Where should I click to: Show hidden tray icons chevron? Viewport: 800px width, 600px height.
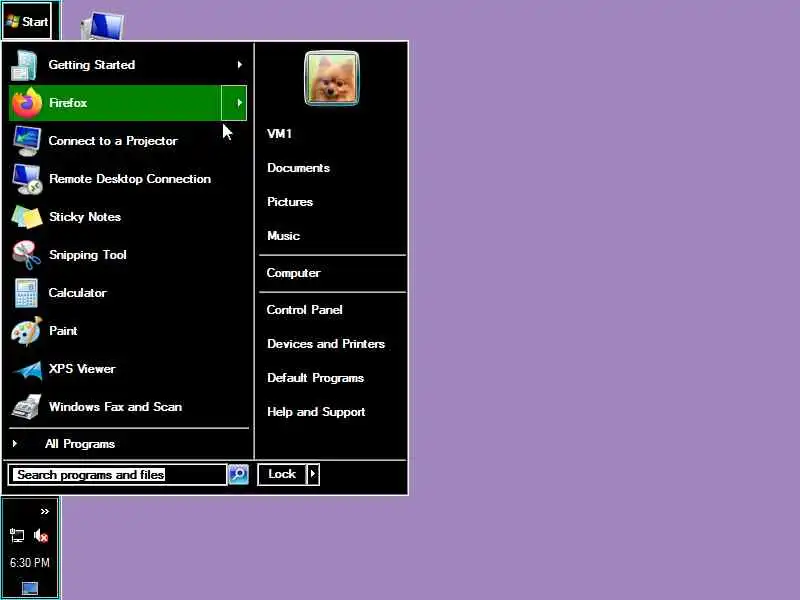(45, 511)
